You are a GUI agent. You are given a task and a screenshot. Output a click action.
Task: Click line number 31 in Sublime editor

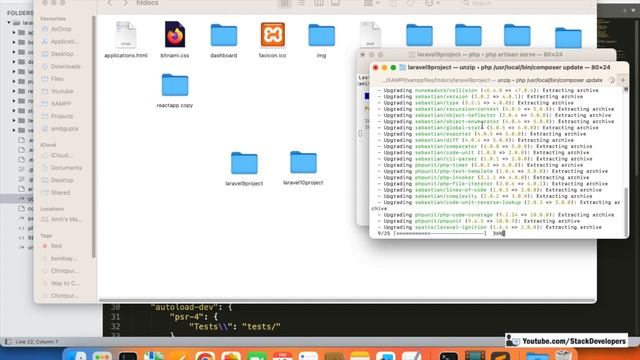pos(116,317)
